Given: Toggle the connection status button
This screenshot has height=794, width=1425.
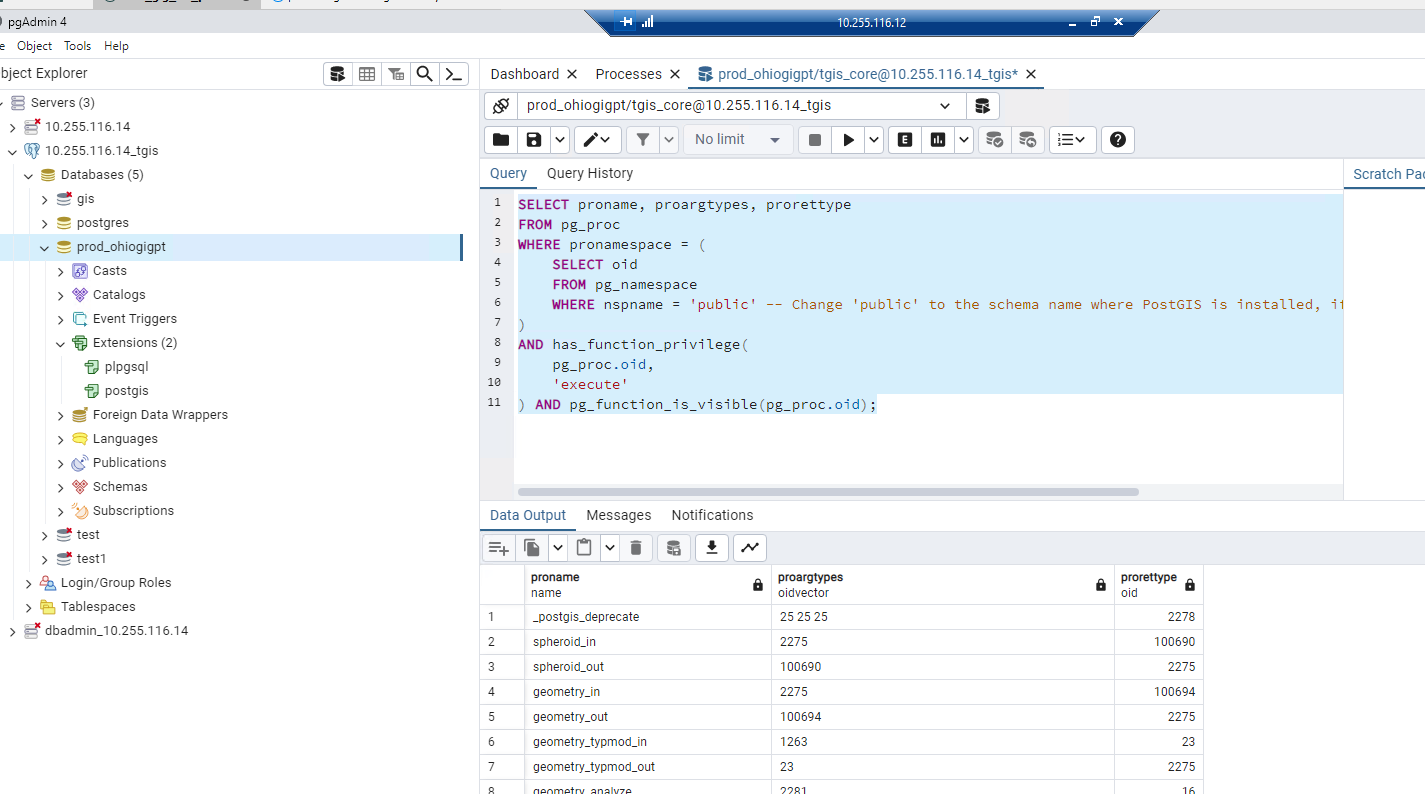Looking at the screenshot, I should pos(501,106).
